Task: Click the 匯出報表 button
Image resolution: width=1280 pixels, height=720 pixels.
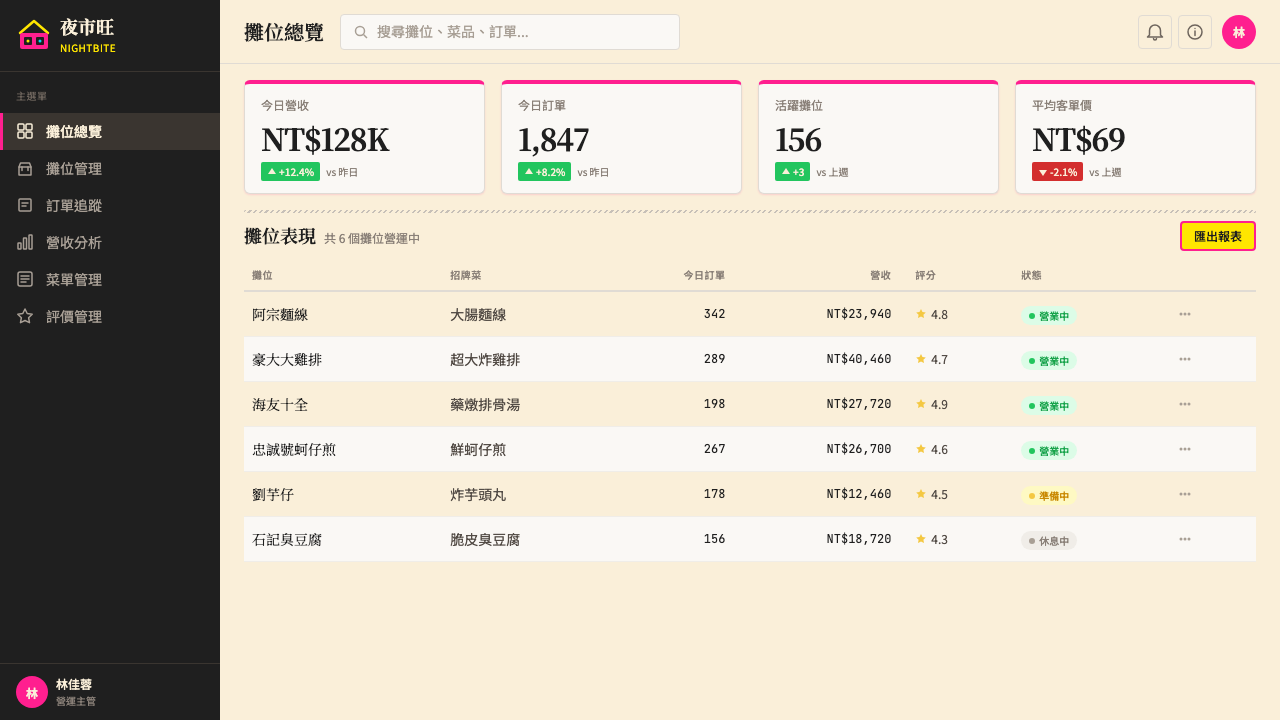Action: 1218,236
